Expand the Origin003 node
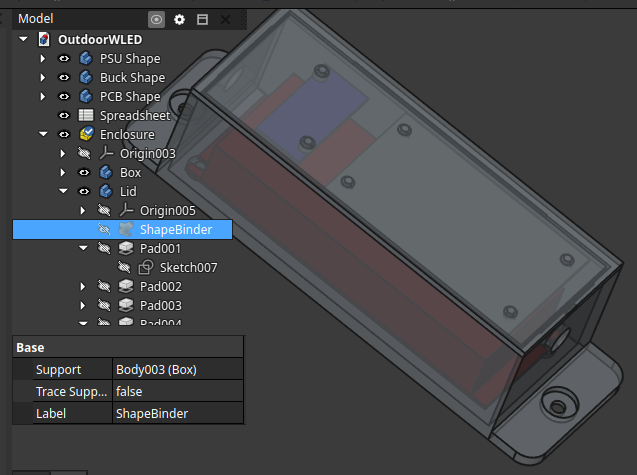The height and width of the screenshot is (475, 637). [x=63, y=153]
